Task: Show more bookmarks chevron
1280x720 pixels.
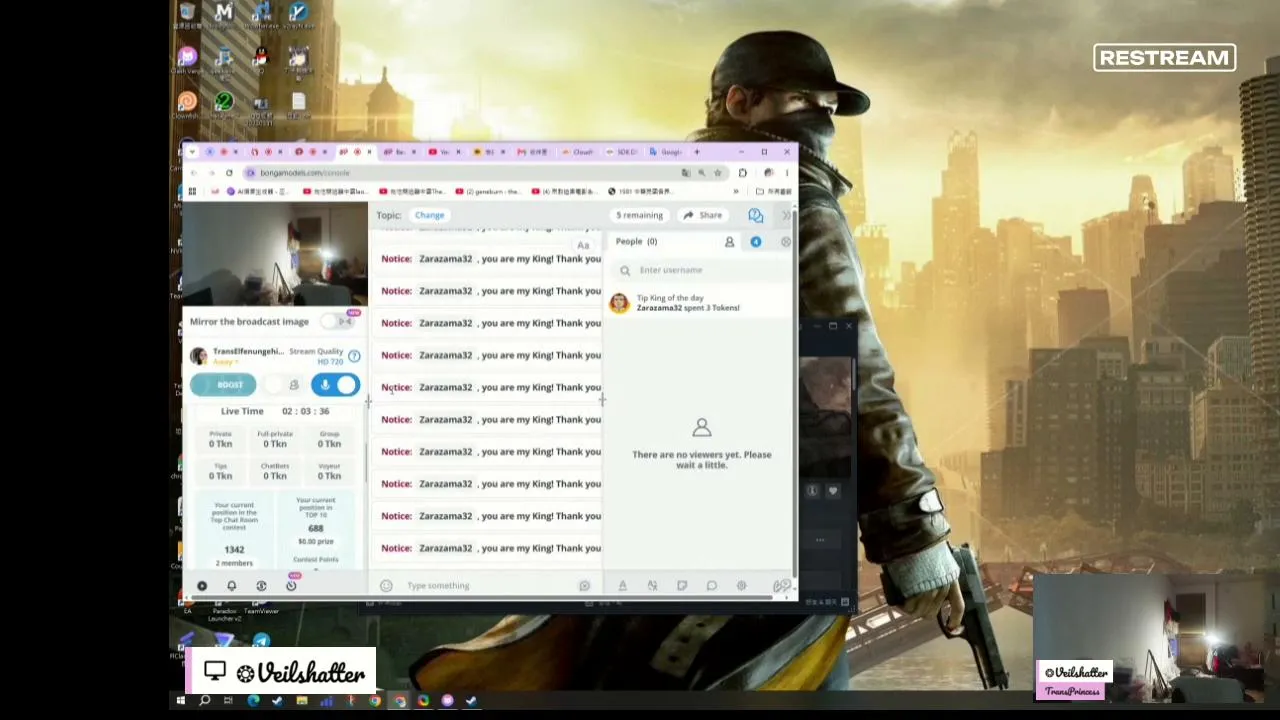Action: [x=736, y=191]
